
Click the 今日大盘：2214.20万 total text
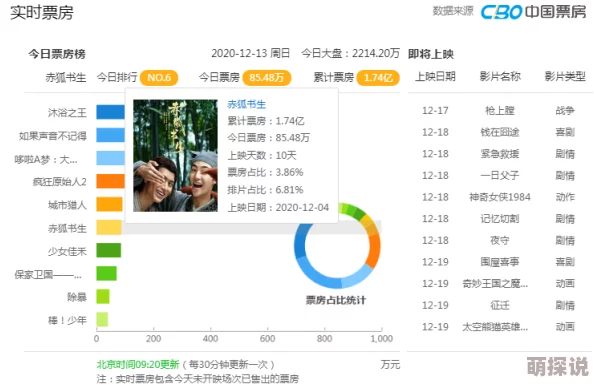(x=350, y=53)
